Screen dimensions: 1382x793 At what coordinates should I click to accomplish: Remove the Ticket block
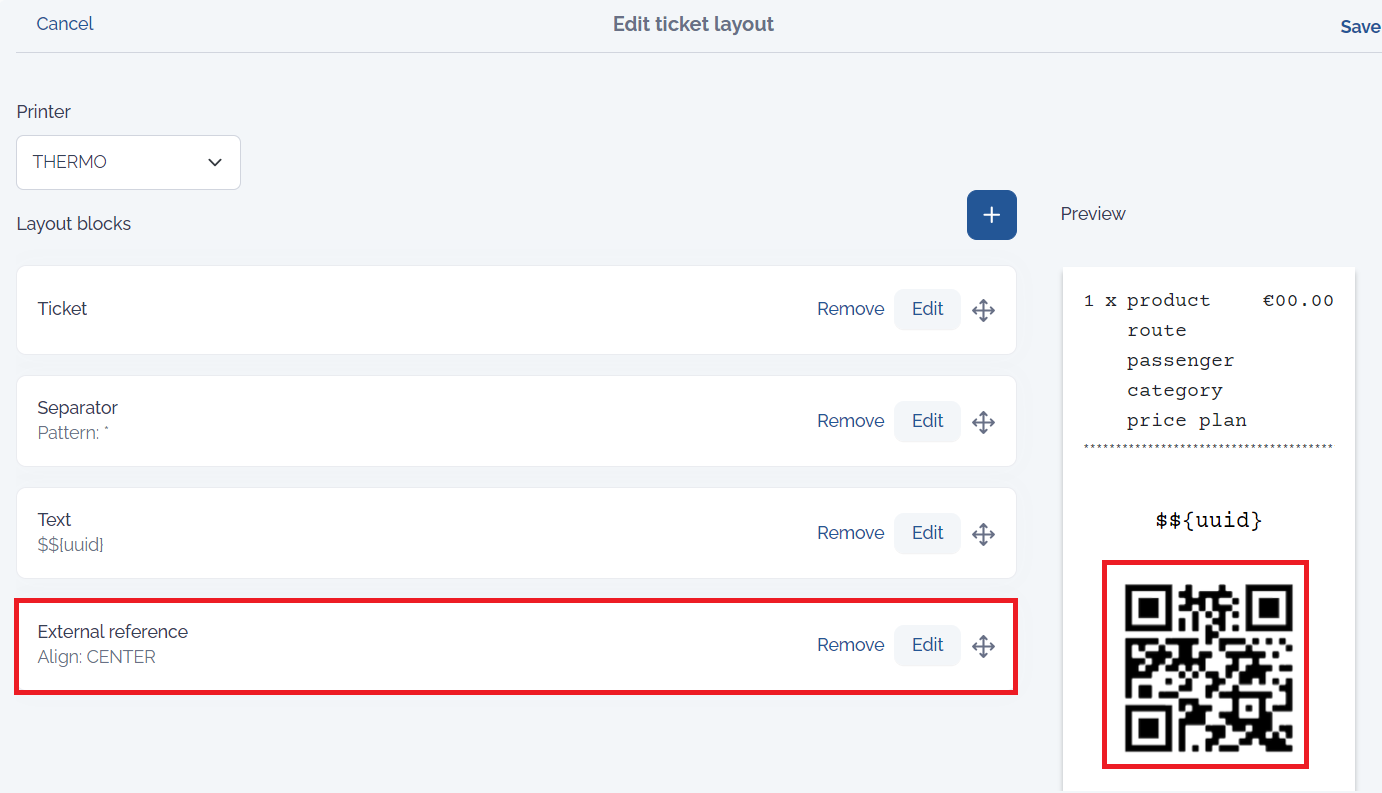point(850,309)
